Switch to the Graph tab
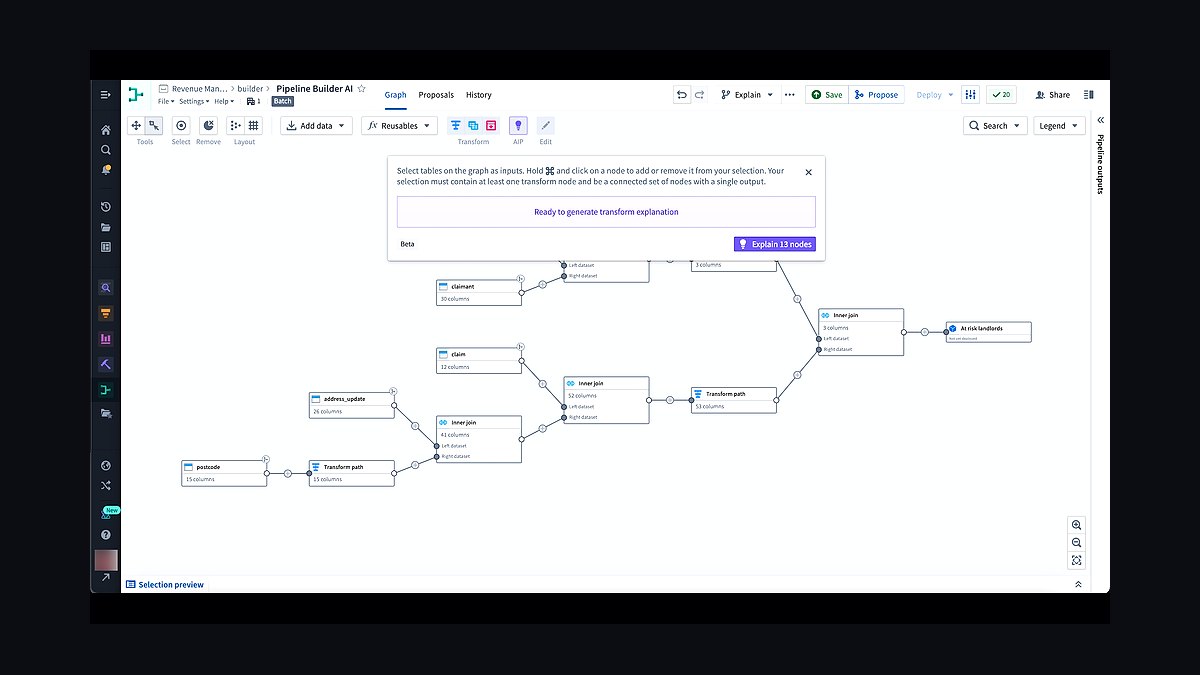Viewport: 1200px width, 675px height. click(396, 95)
